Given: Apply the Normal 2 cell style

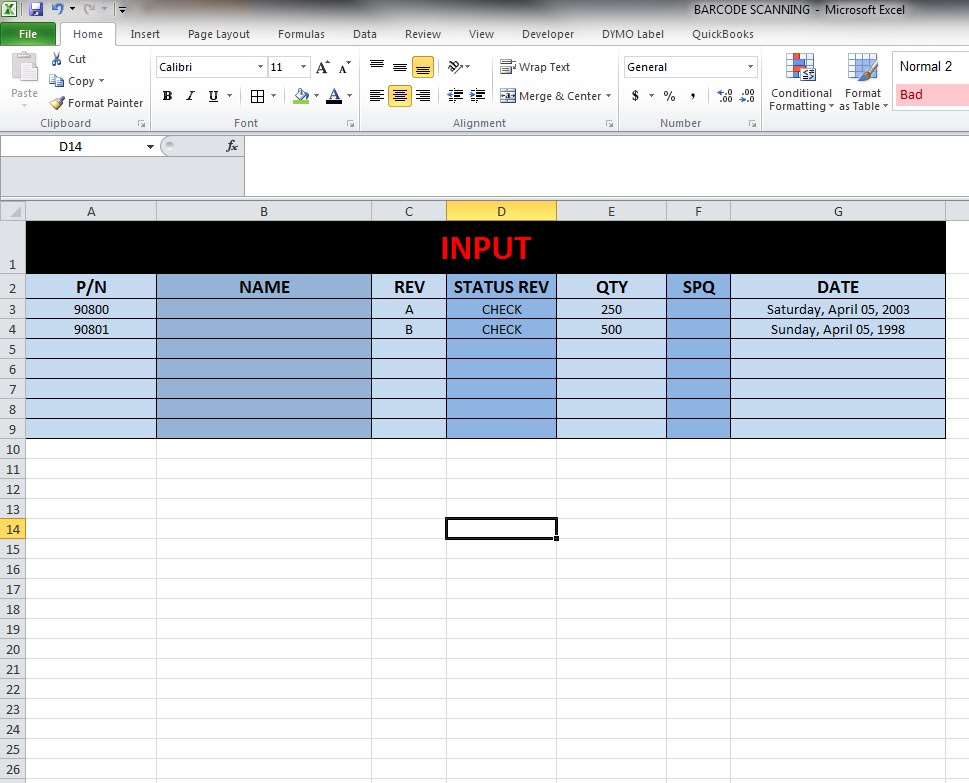Looking at the screenshot, I should point(931,66).
